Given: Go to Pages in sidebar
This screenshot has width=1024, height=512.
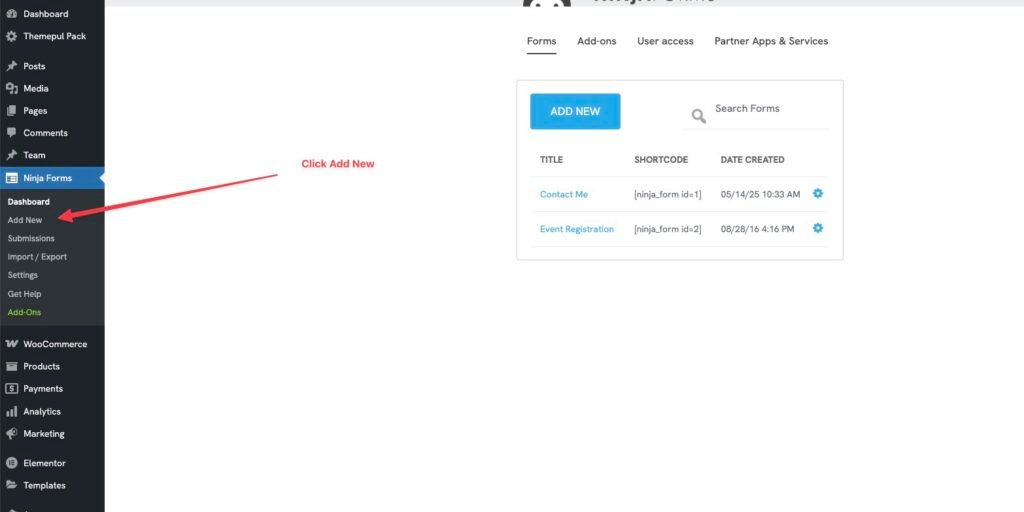Looking at the screenshot, I should (x=35, y=111).
